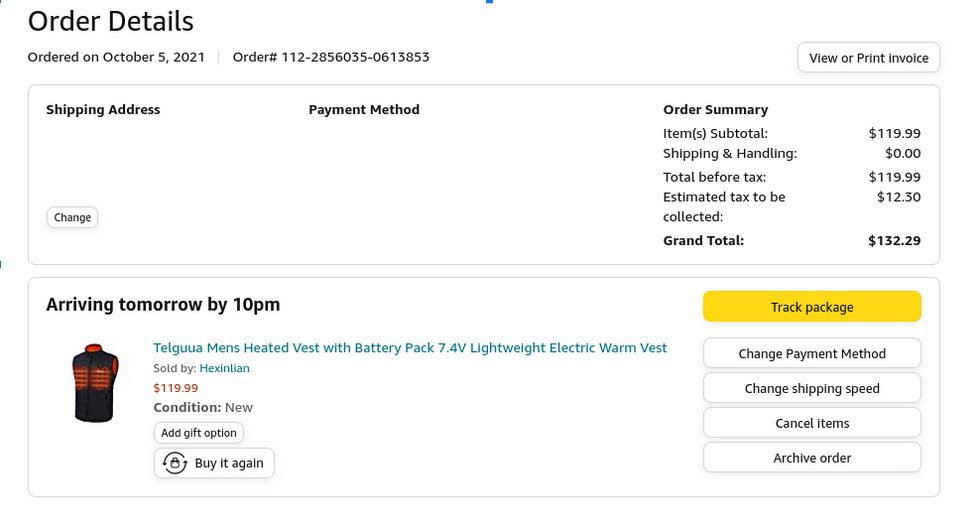Screen dimensions: 970x513
Task: Archive this order
Action: click(x=811, y=458)
